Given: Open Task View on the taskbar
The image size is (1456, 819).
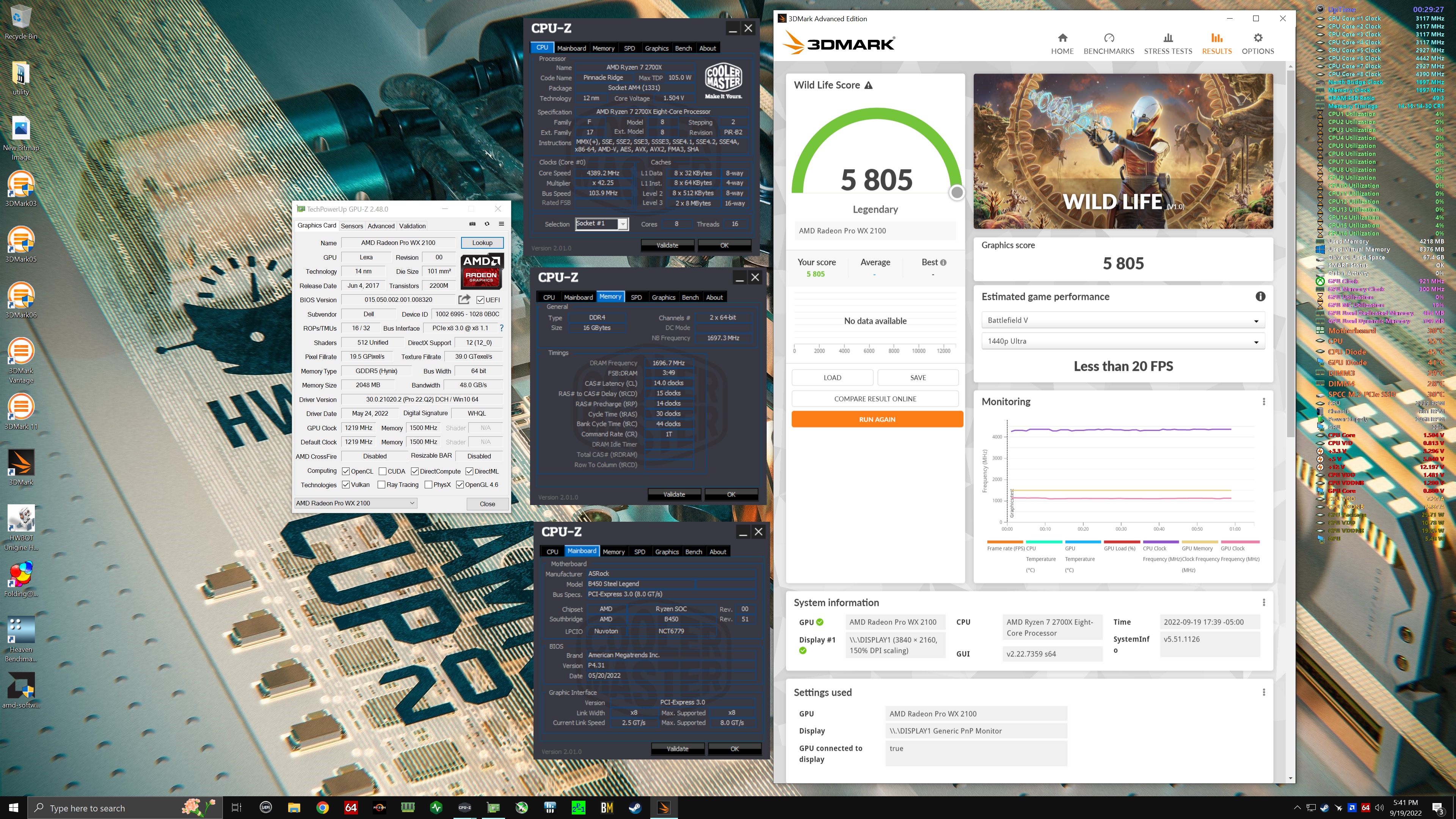Looking at the screenshot, I should (237, 808).
